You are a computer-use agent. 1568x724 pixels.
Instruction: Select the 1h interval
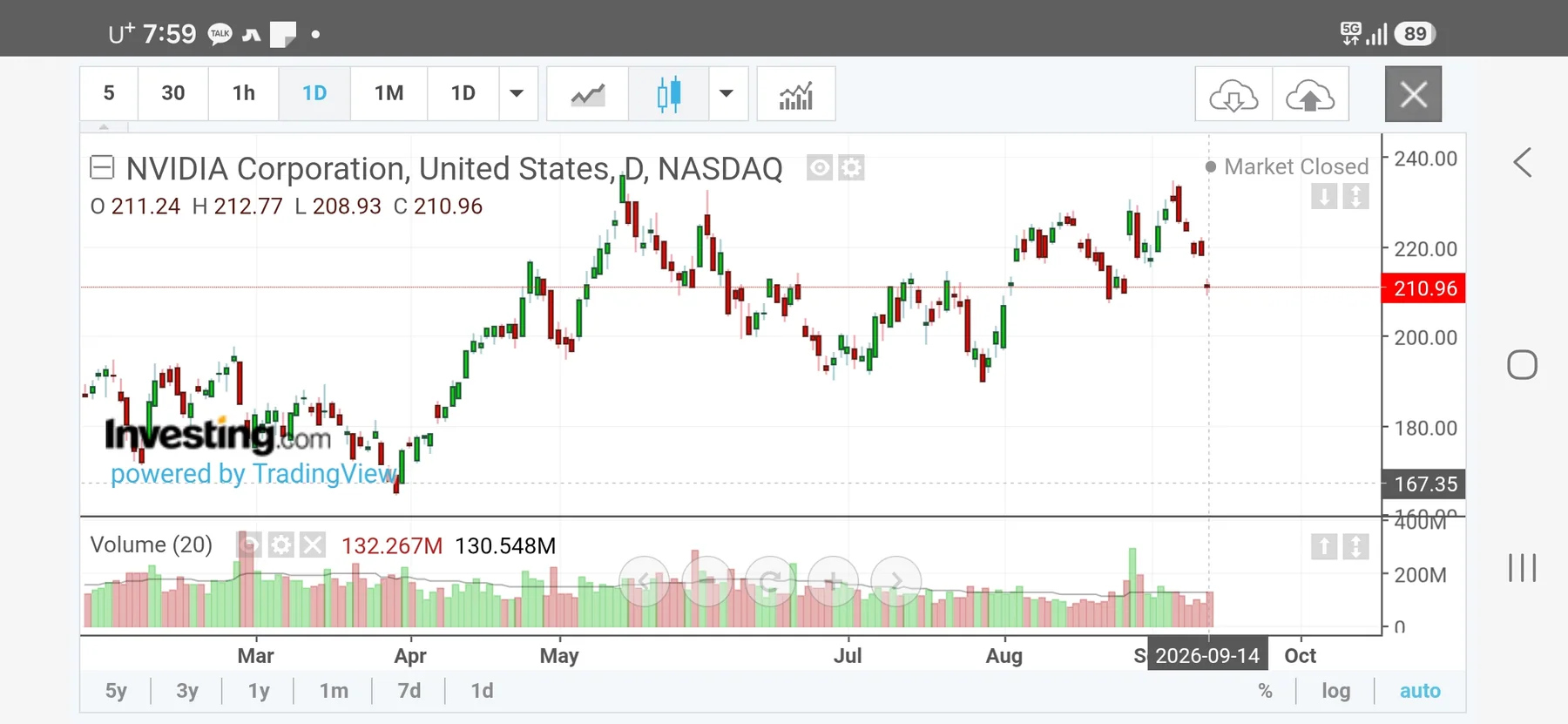coord(244,93)
